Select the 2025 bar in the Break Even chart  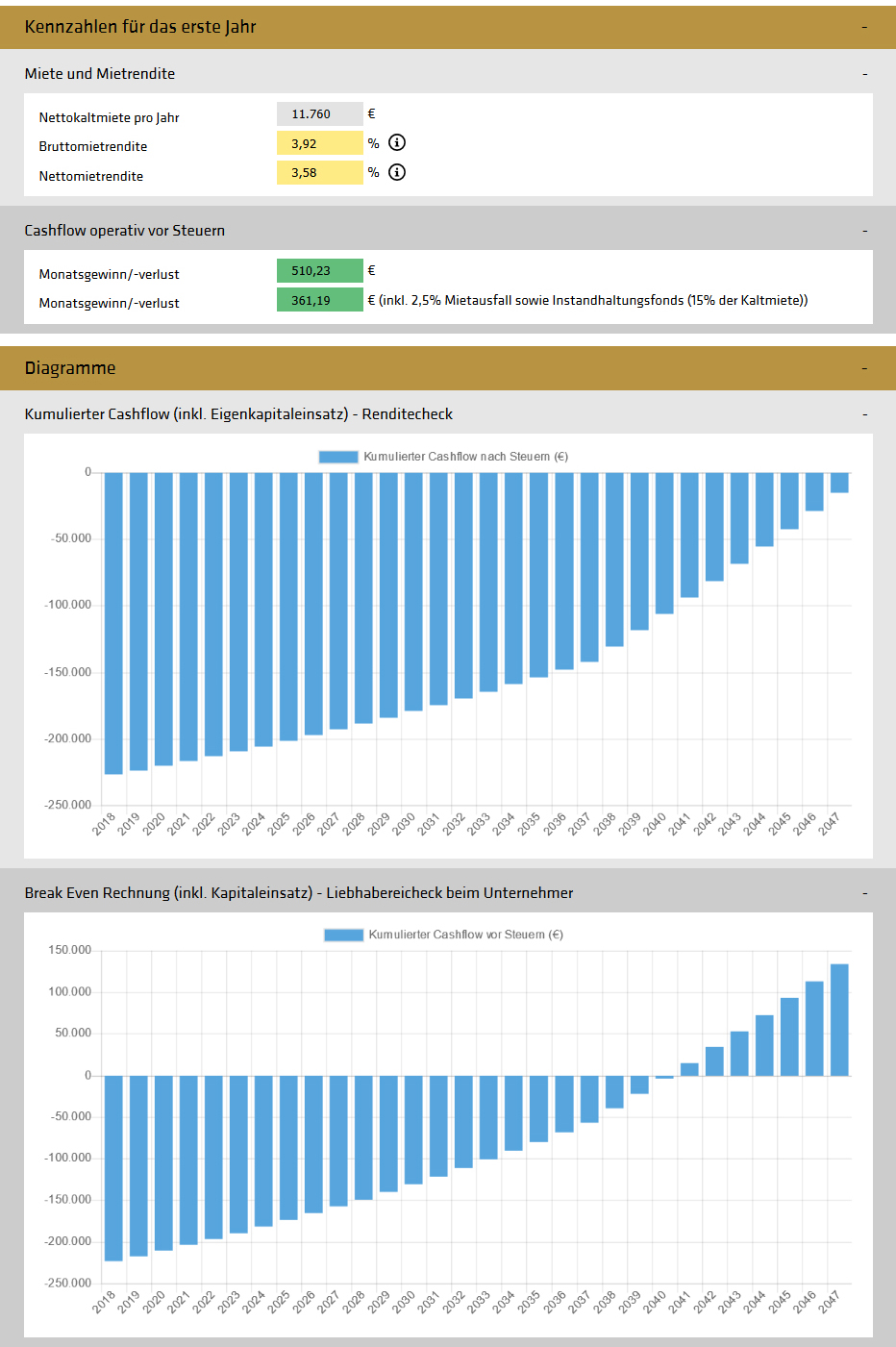coord(288,1147)
